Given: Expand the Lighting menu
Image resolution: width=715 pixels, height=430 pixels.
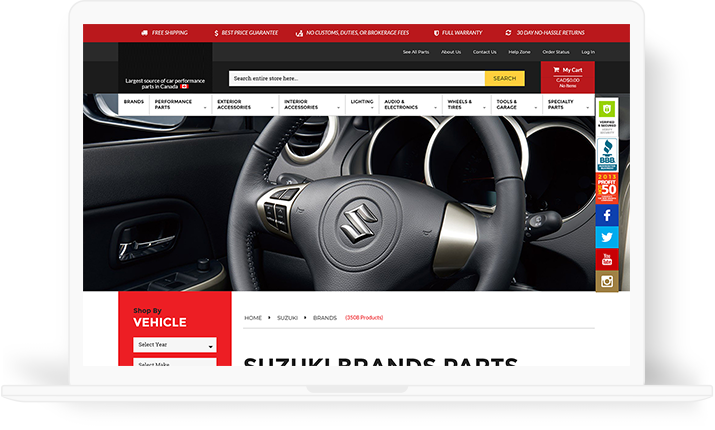Looking at the screenshot, I should pyautogui.click(x=362, y=104).
